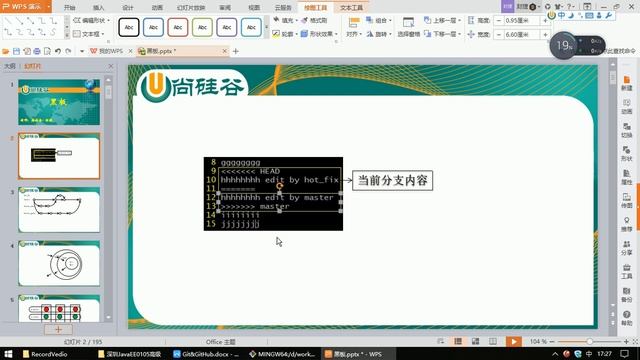This screenshot has width=640, height=360.
Task: Close the slide thumbnail pane
Action: 111,66
